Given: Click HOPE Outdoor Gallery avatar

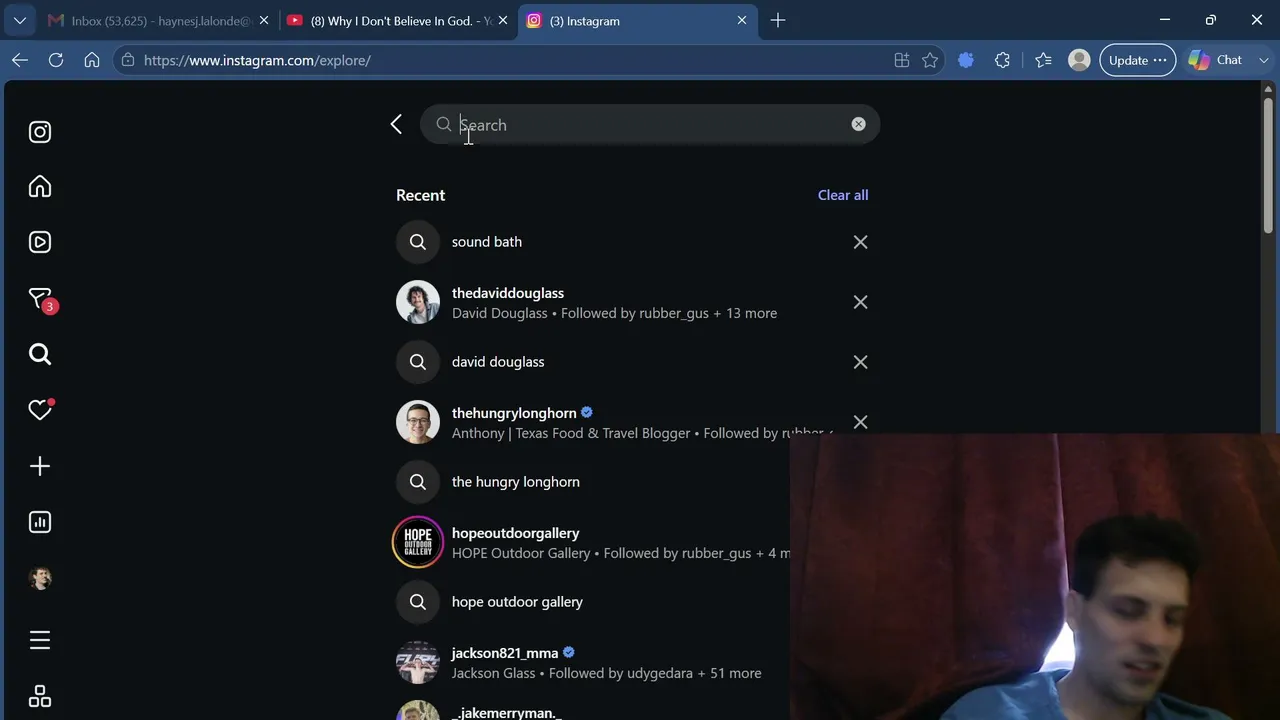Looking at the screenshot, I should pos(418,542).
